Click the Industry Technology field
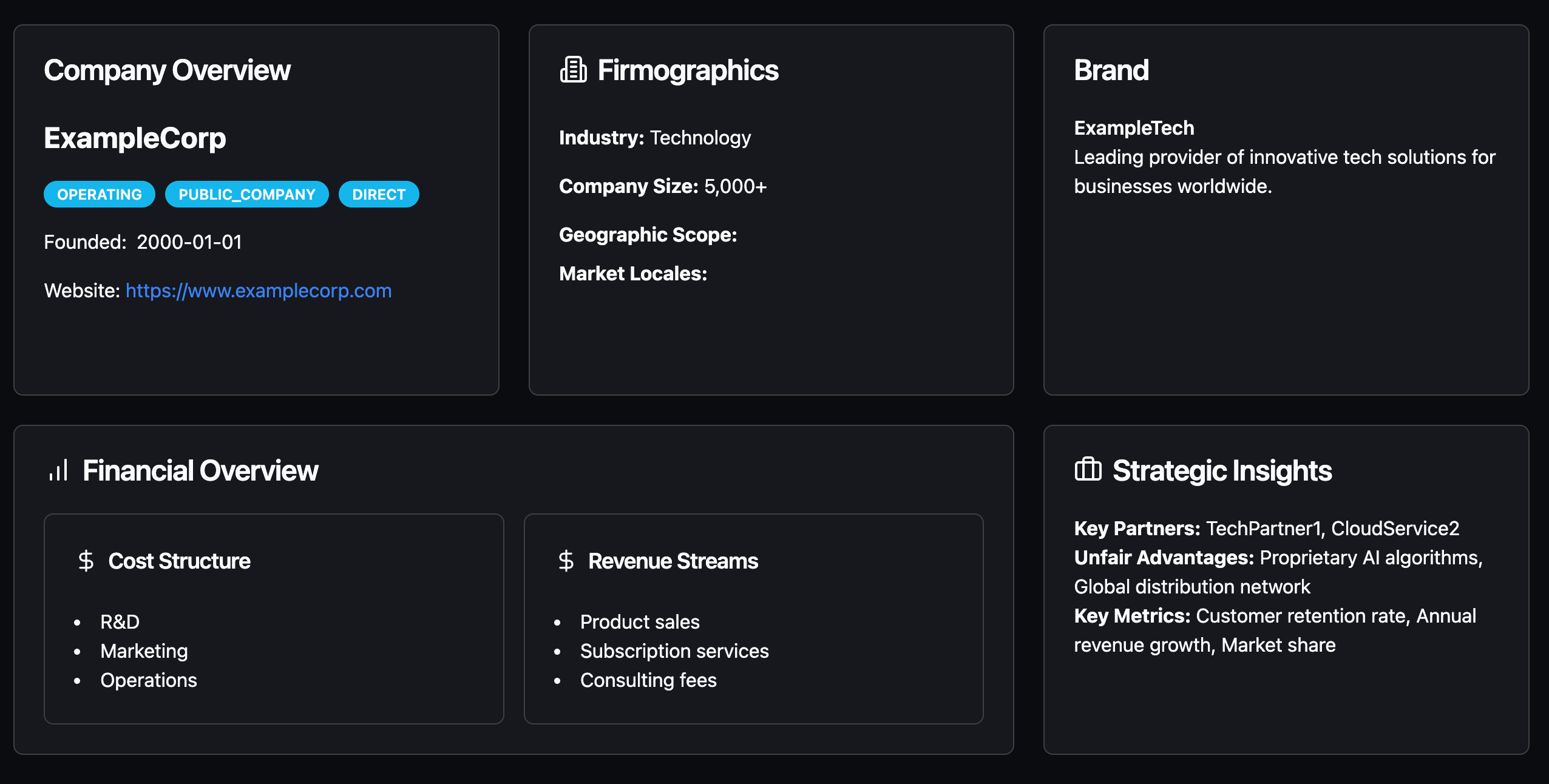1549x784 pixels. coord(654,138)
